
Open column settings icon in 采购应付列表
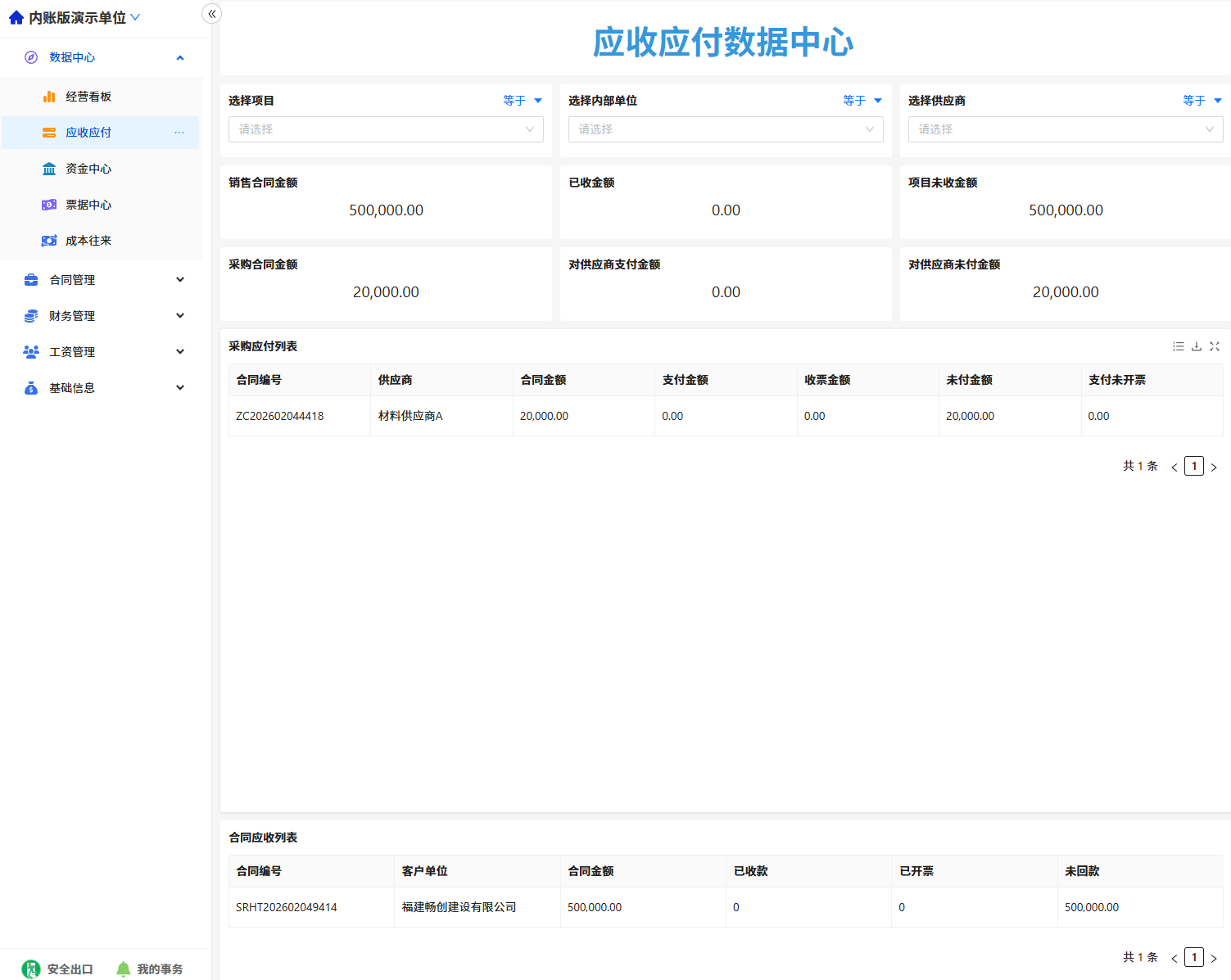pos(1179,346)
